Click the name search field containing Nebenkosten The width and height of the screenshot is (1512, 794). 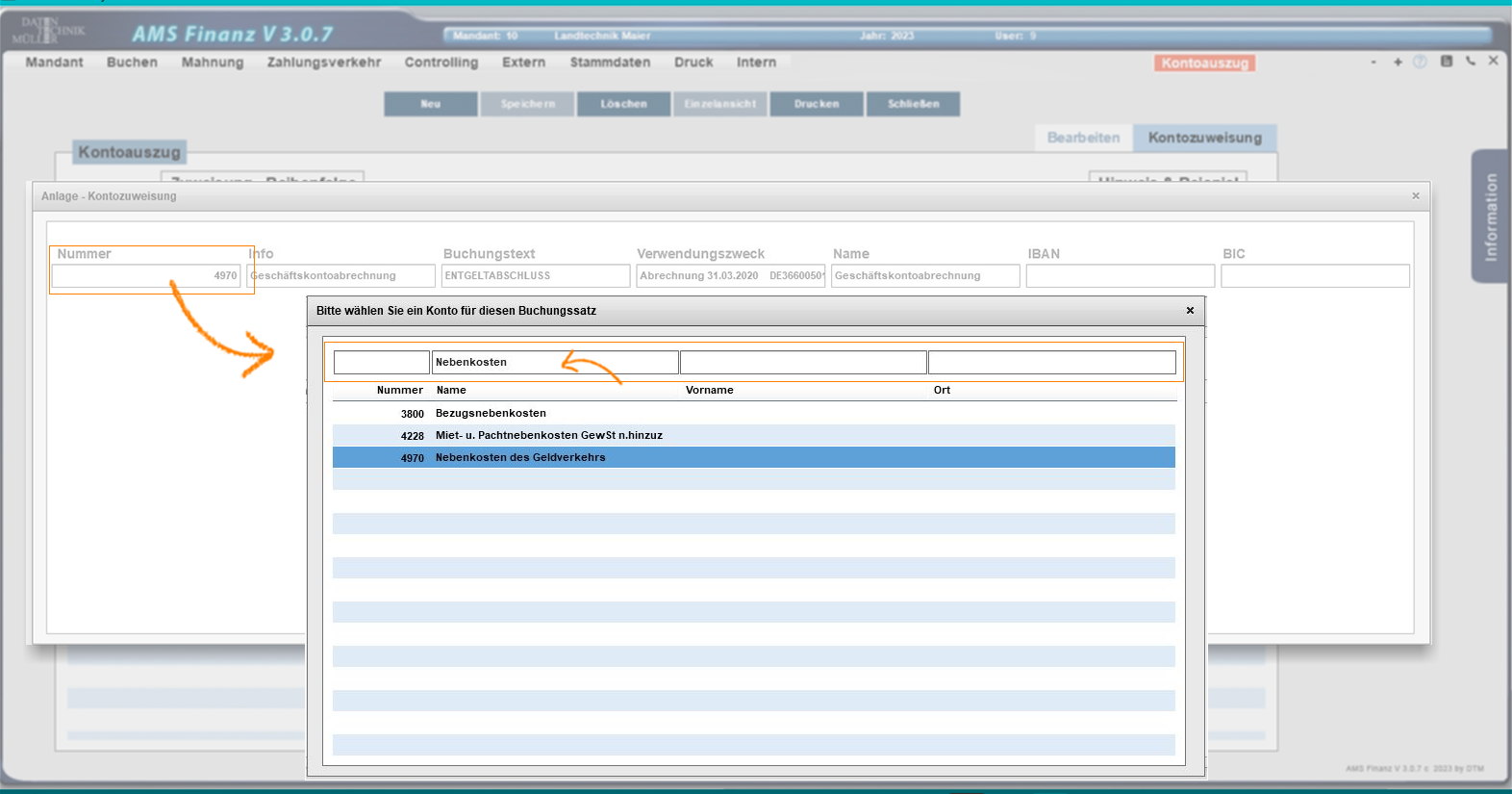pos(554,362)
